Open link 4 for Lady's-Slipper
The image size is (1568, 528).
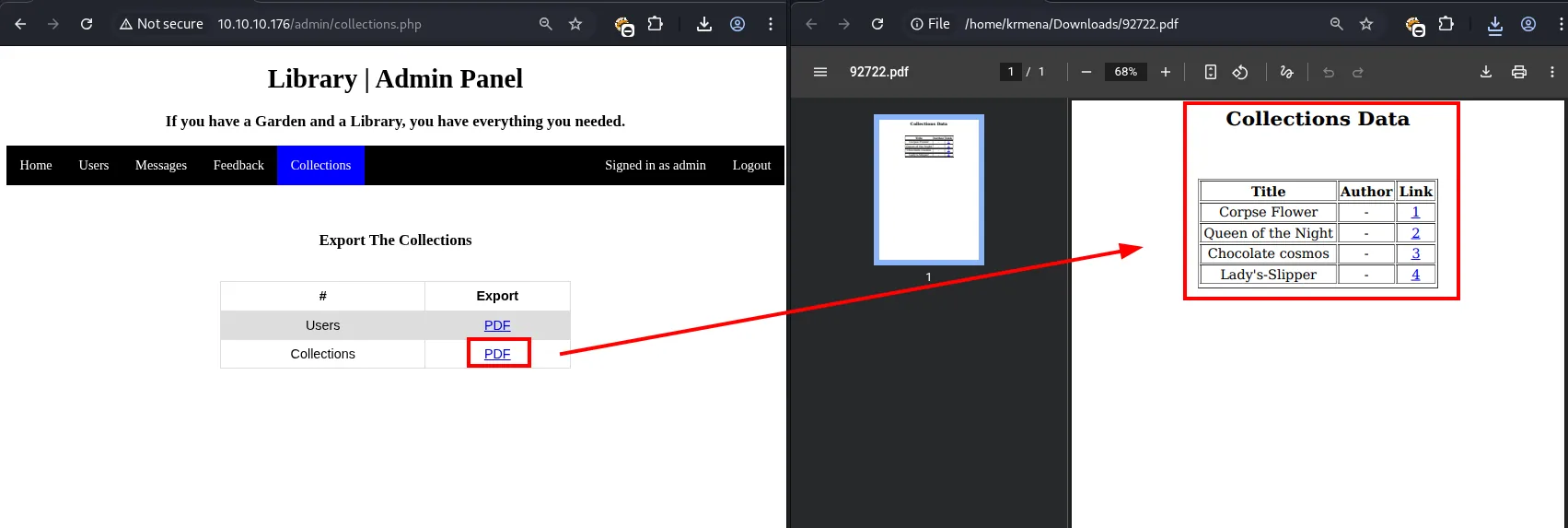pyautogui.click(x=1416, y=275)
